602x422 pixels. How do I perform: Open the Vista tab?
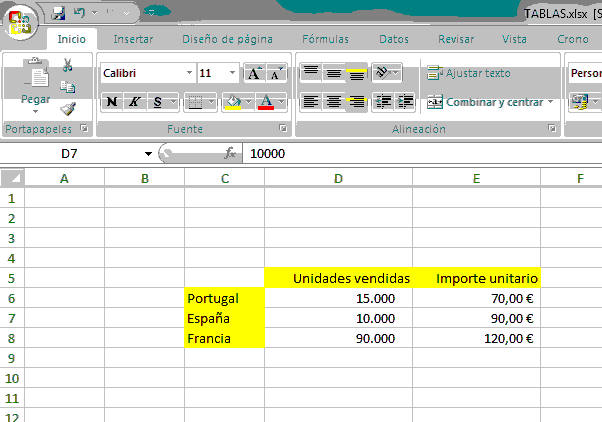514,39
